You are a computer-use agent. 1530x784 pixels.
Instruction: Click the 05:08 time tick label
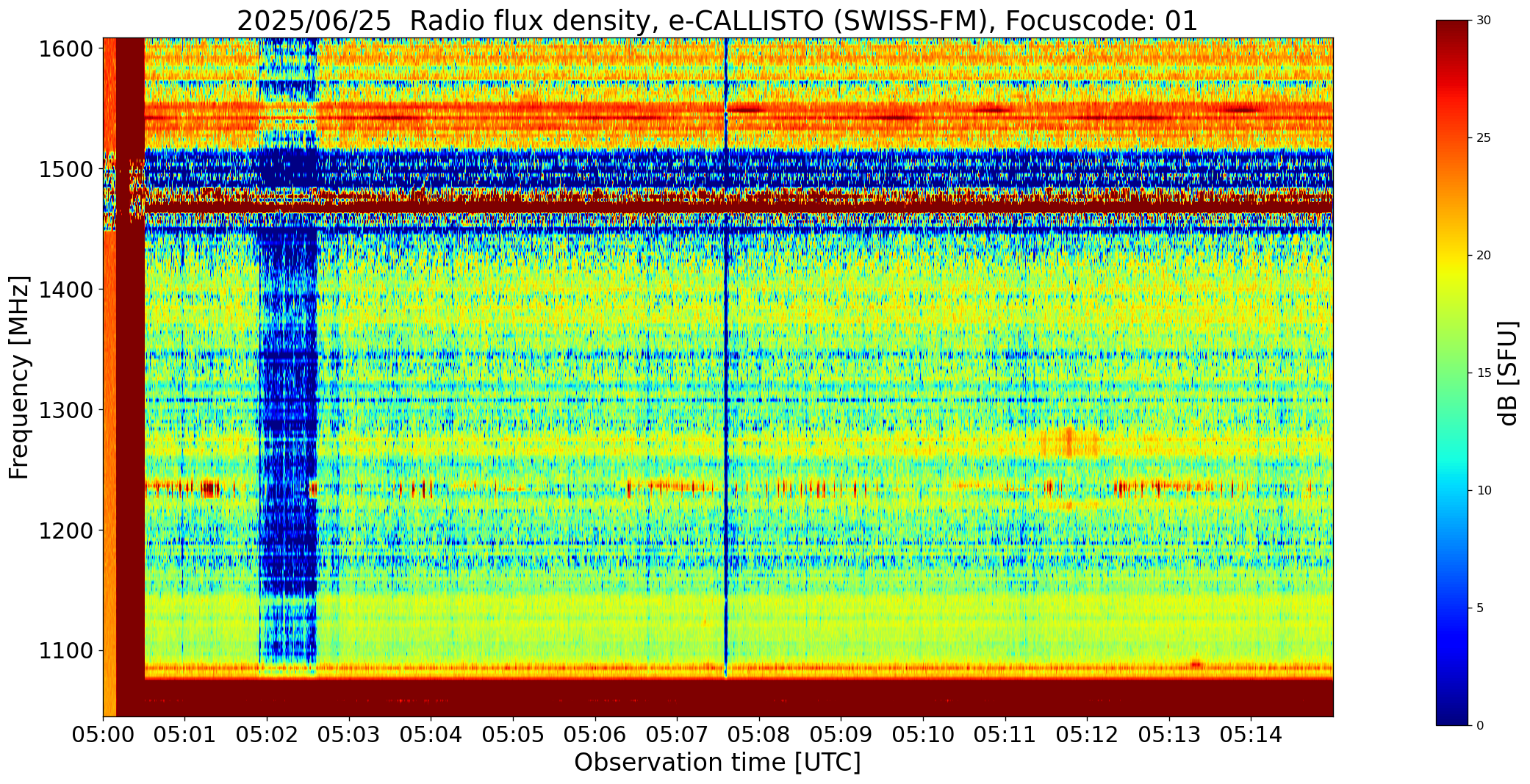[x=759, y=735]
